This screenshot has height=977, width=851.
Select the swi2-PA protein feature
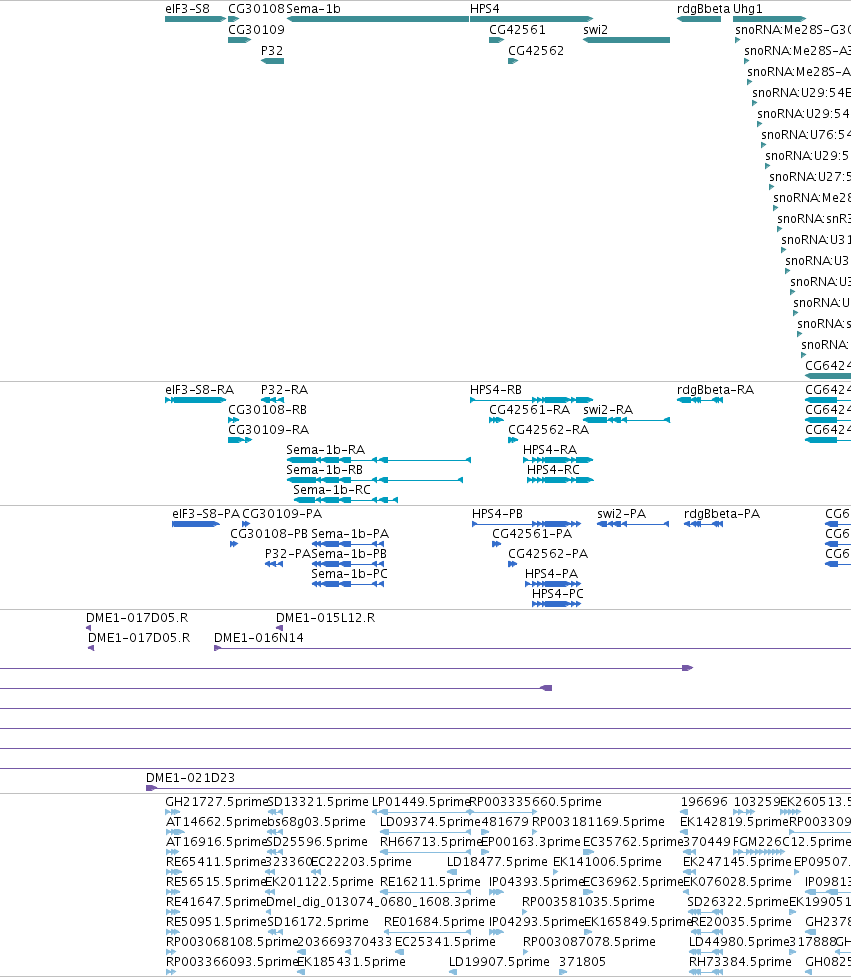point(633,524)
